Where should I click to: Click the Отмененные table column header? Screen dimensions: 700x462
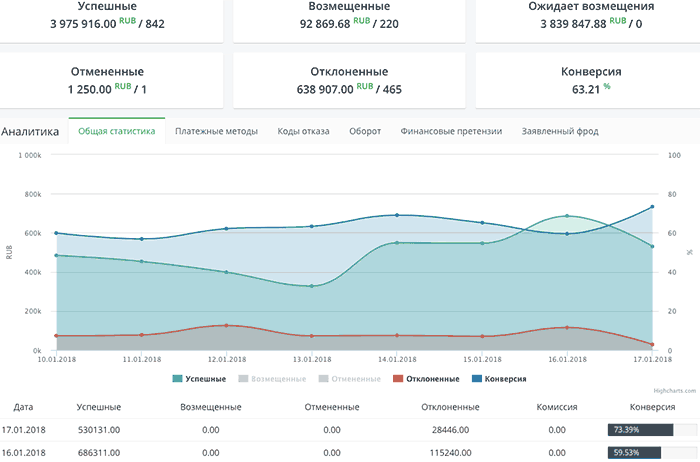[332, 407]
